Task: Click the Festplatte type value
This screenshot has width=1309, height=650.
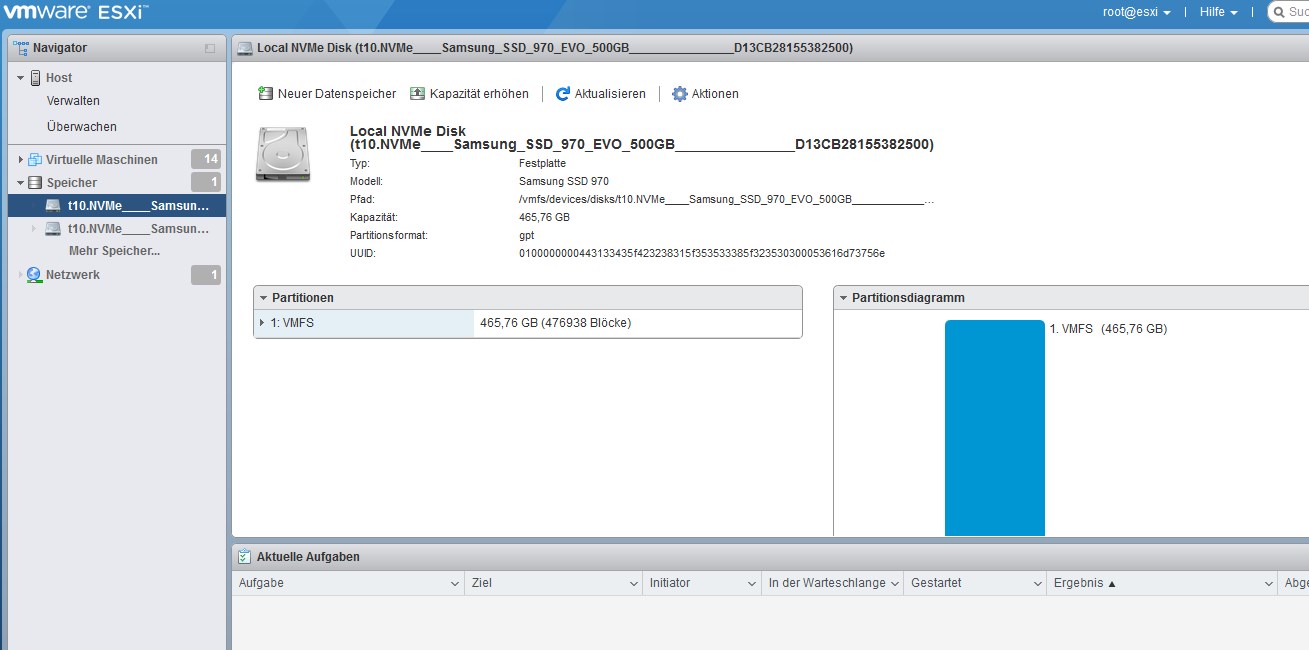Action: point(543,163)
